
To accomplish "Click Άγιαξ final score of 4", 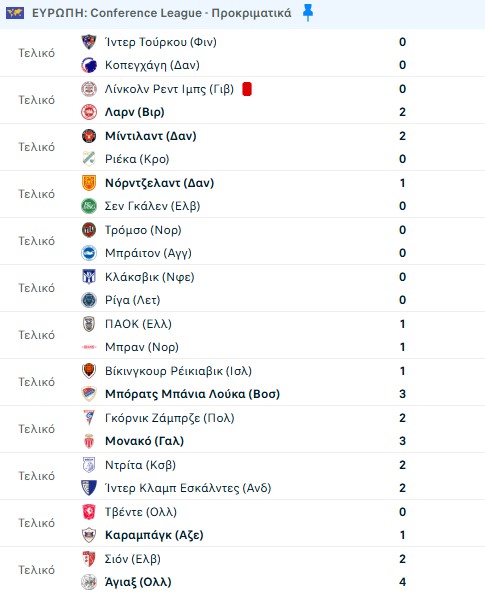I will pyautogui.click(x=403, y=582).
